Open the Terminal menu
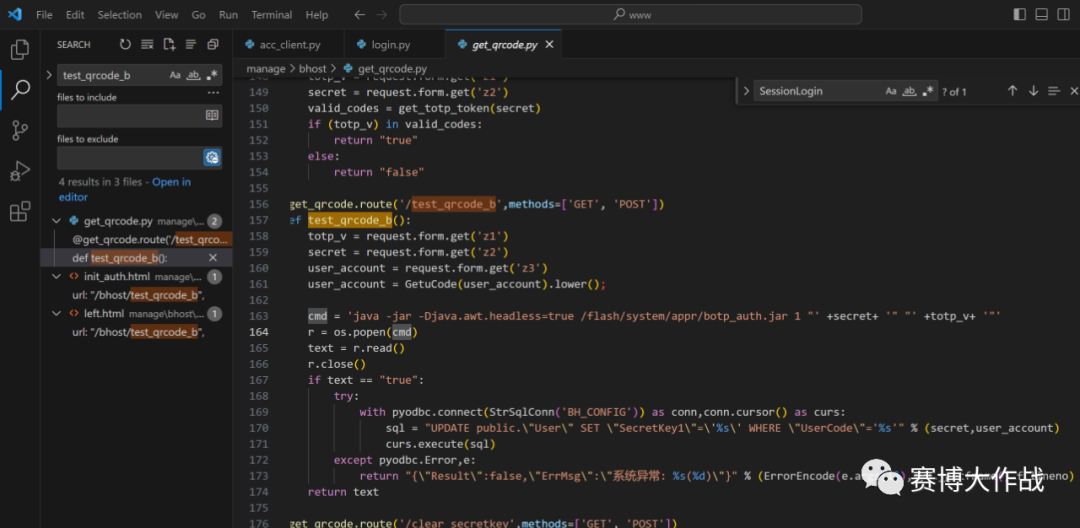The width and height of the screenshot is (1080, 528). 271,14
